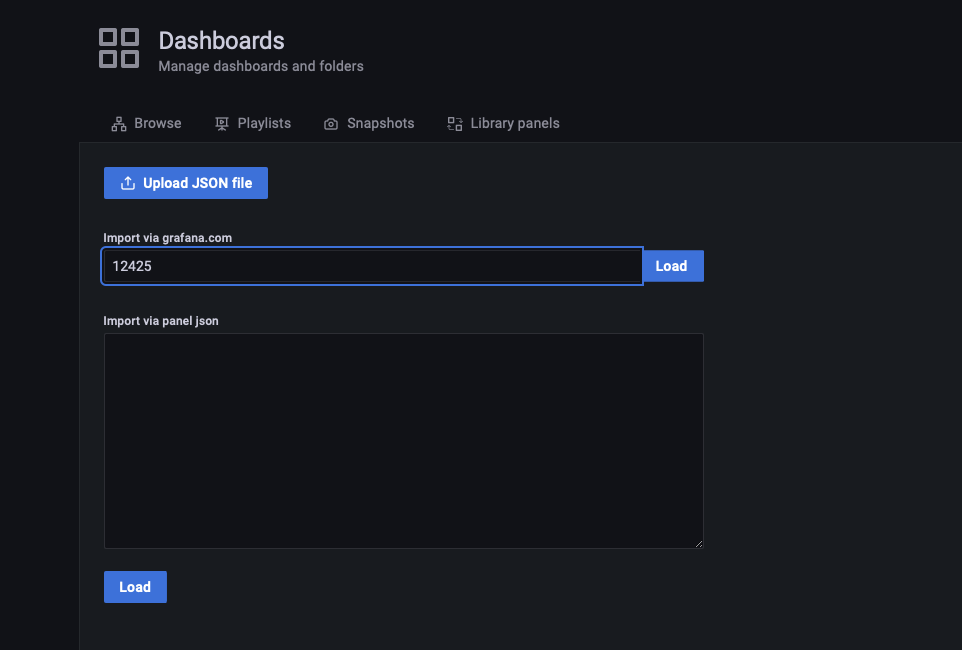
Task: Click the Library panels tab's icon
Action: 455,124
